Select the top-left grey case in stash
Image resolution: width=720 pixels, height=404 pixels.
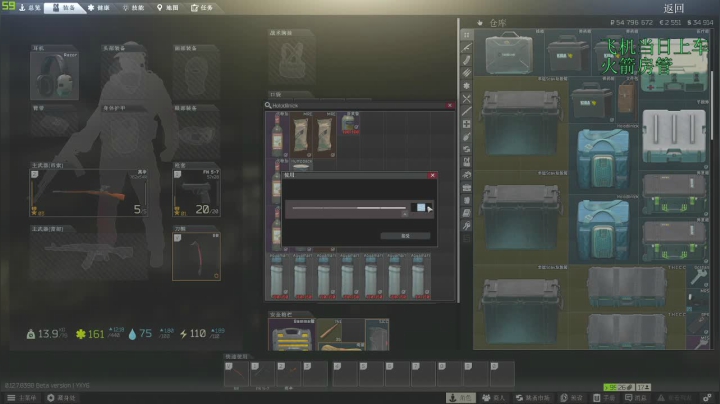click(x=509, y=52)
